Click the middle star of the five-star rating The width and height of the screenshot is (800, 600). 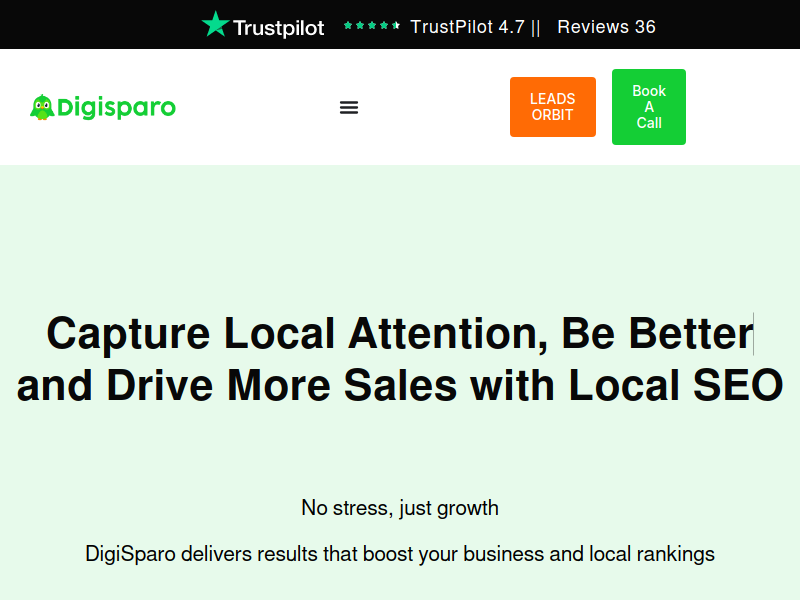coord(372,25)
